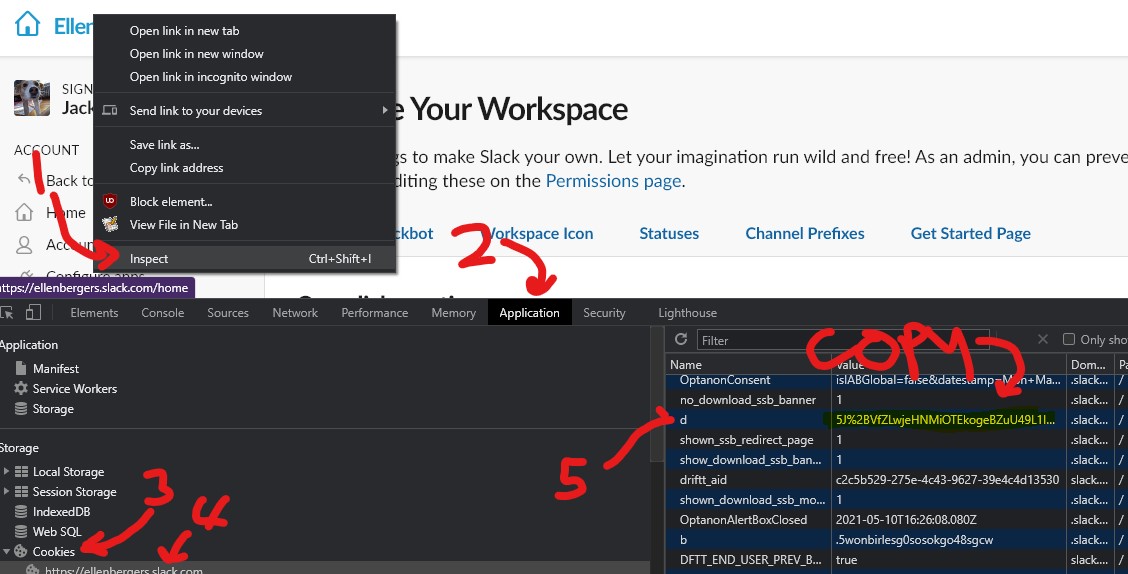Click the Slack house logo icon

click(x=27, y=24)
